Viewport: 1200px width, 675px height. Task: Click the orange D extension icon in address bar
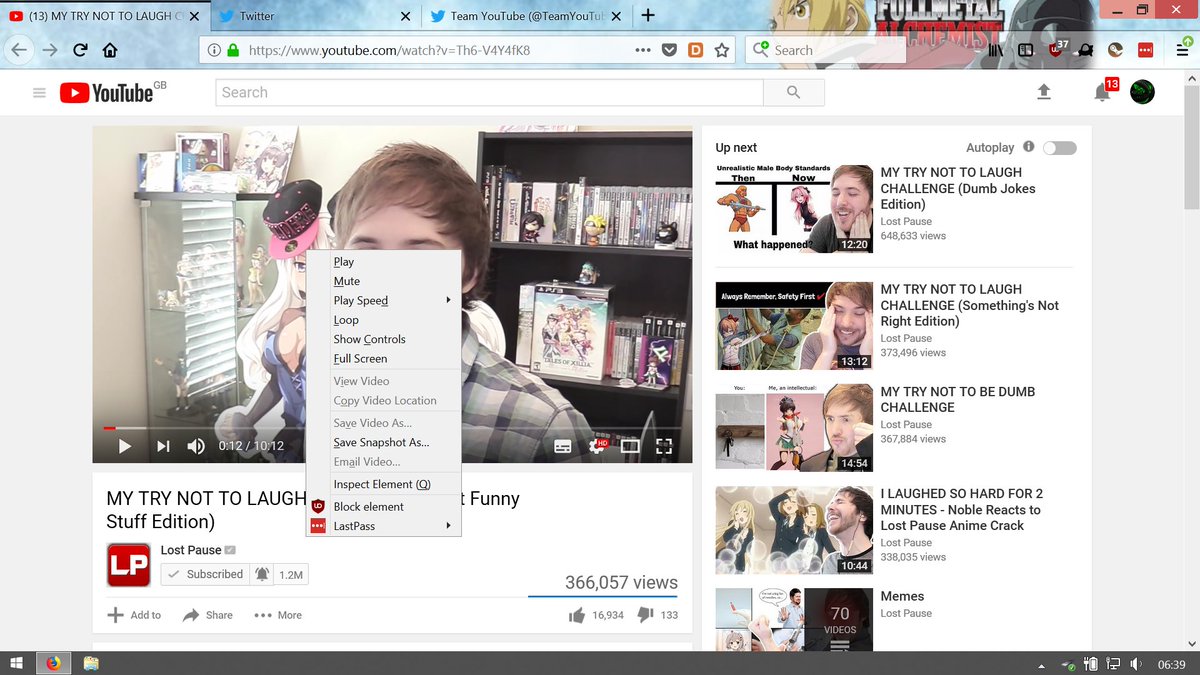coord(695,50)
